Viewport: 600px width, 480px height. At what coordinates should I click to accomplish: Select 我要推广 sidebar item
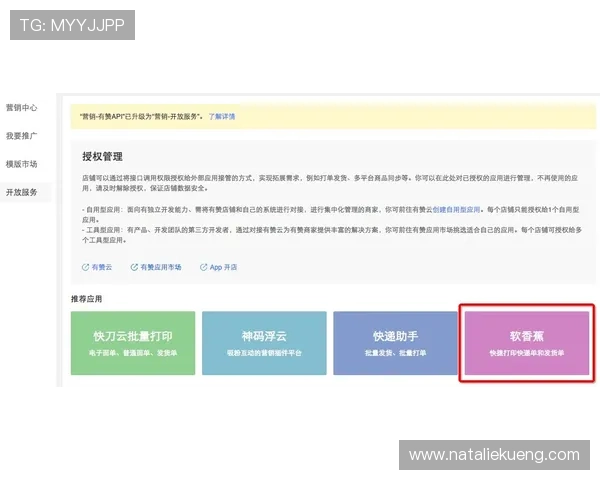tap(21, 136)
